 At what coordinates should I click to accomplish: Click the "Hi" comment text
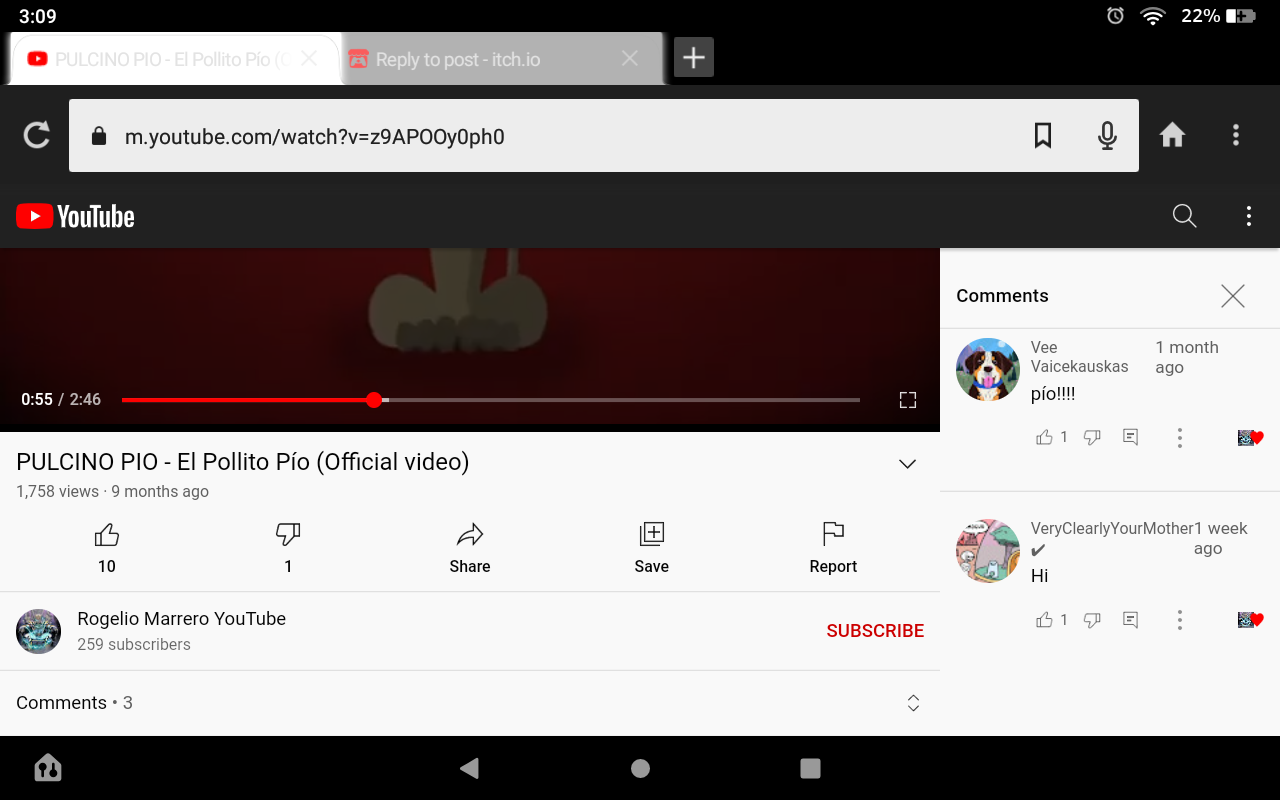[1040, 576]
